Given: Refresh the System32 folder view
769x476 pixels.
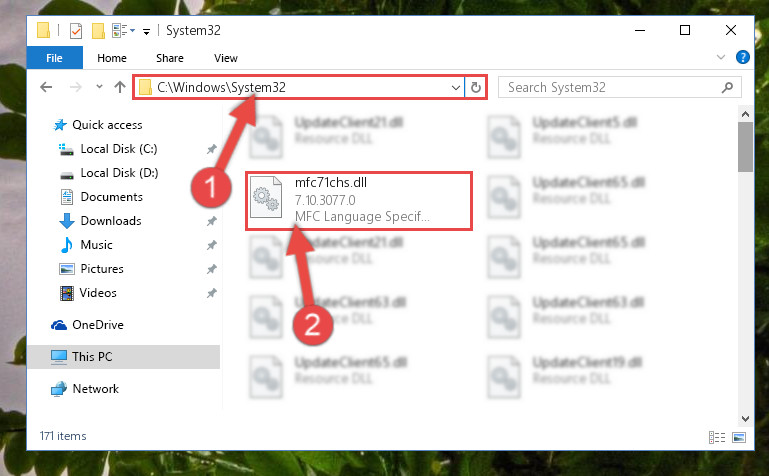Looking at the screenshot, I should coord(476,88).
